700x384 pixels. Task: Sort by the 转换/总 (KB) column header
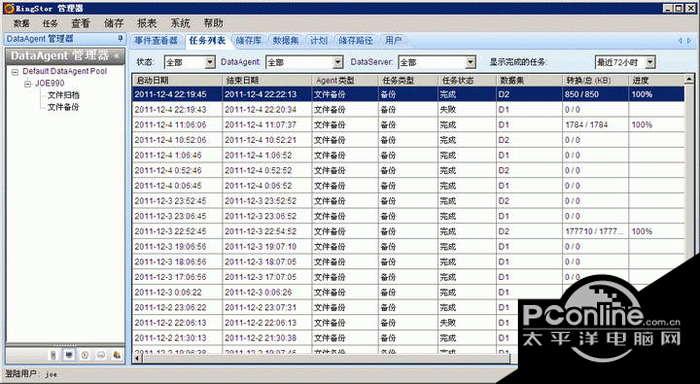point(595,80)
